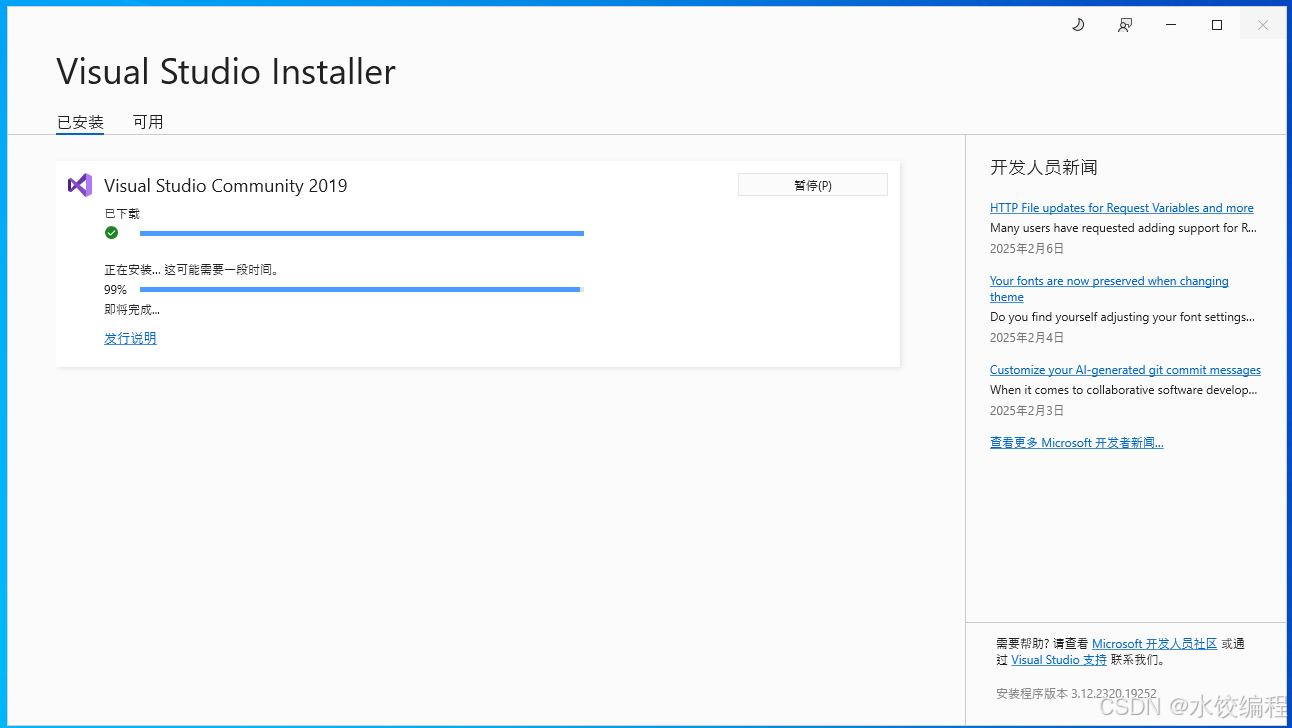Switch to the 可用 tab

tap(148, 122)
